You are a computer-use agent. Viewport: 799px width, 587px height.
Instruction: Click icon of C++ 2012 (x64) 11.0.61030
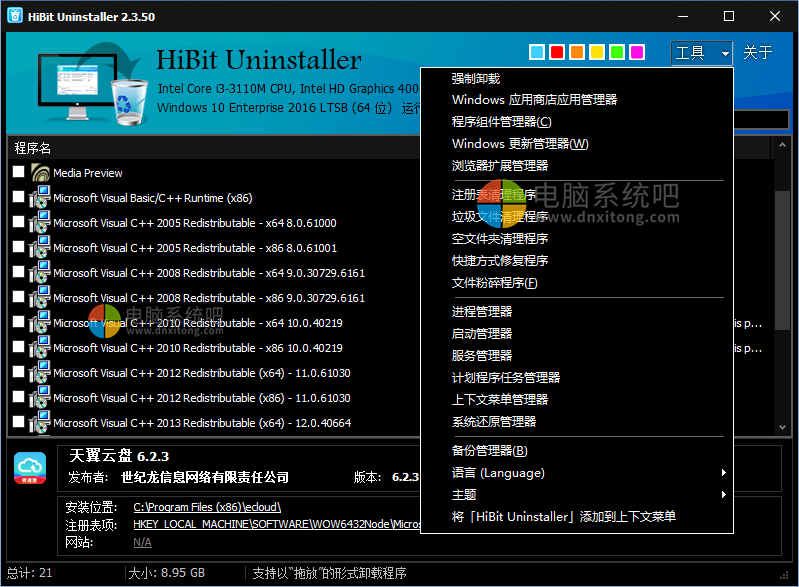click(x=40, y=372)
